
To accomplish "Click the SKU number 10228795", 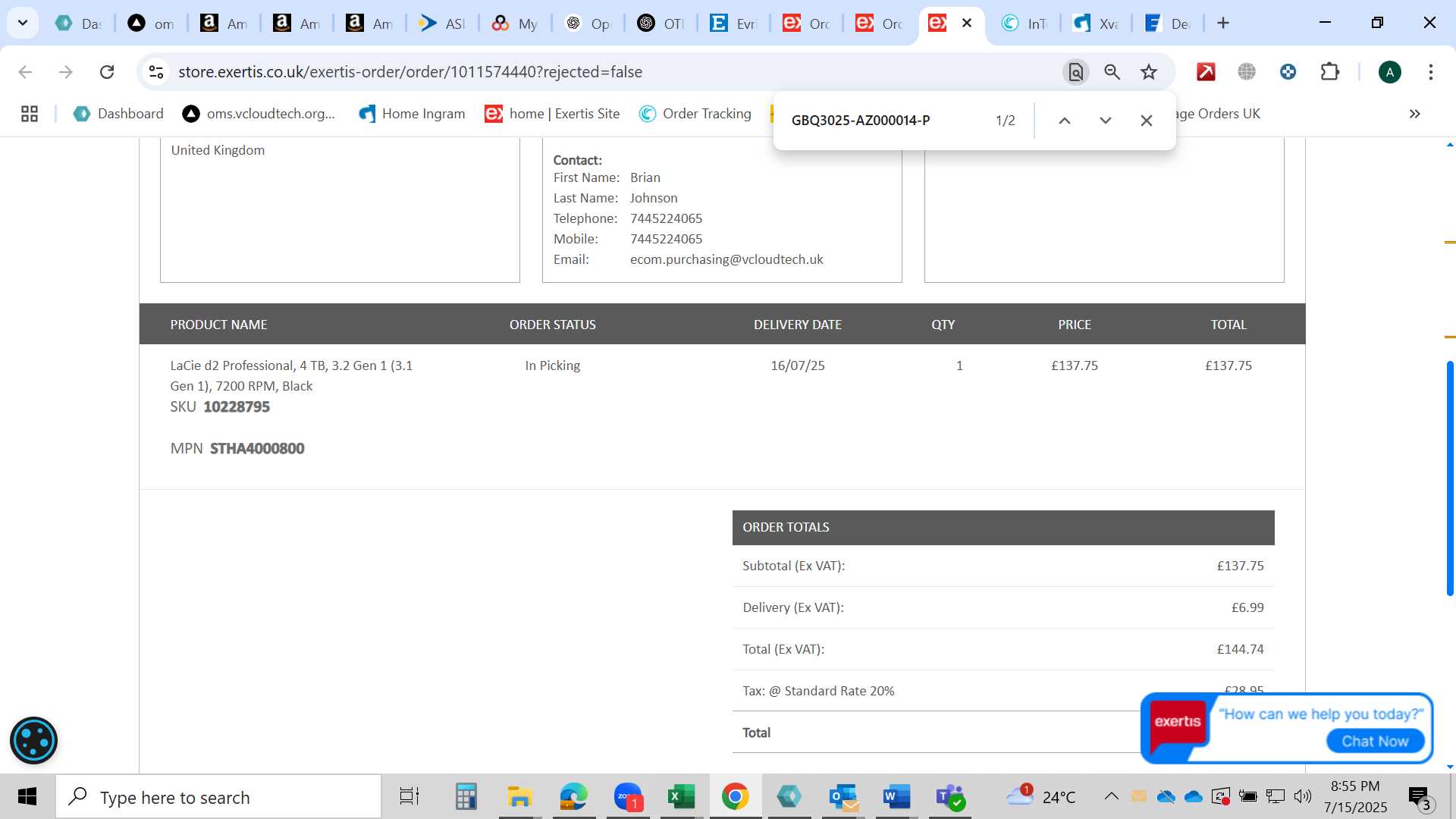I will coord(237,407).
